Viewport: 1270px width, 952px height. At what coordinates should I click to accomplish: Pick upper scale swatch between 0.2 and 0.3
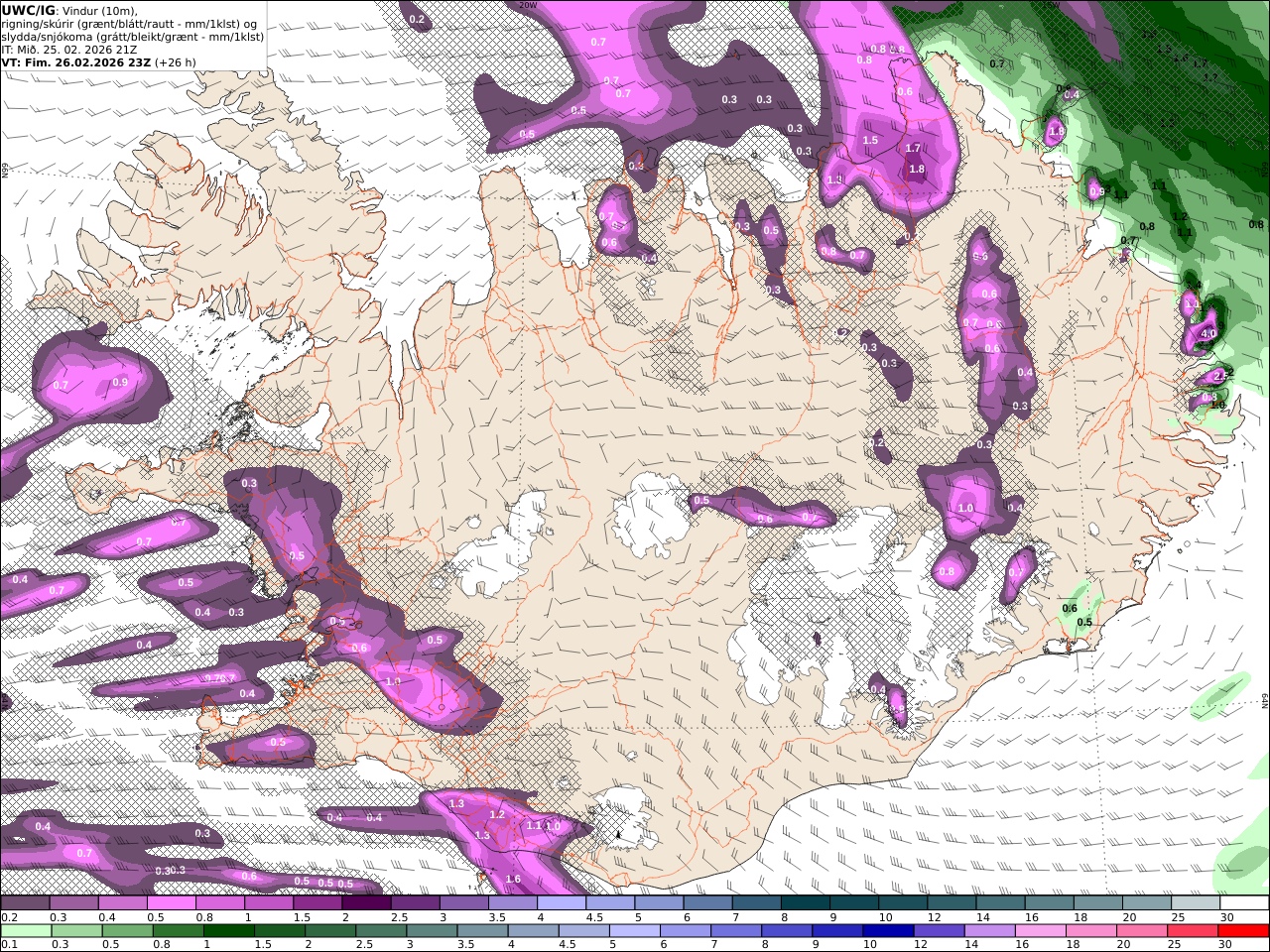coord(25,903)
